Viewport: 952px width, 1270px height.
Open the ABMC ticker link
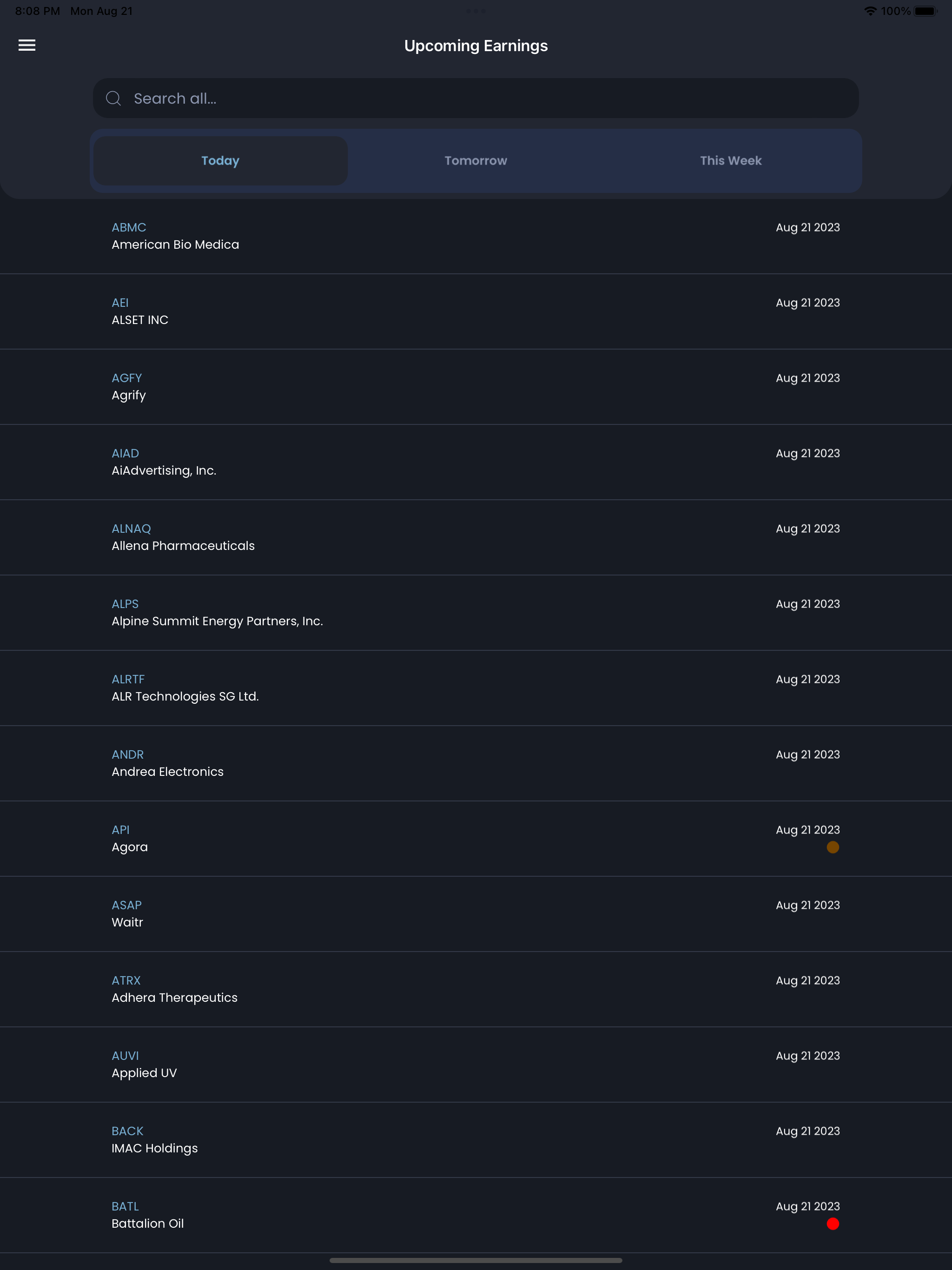(x=129, y=227)
